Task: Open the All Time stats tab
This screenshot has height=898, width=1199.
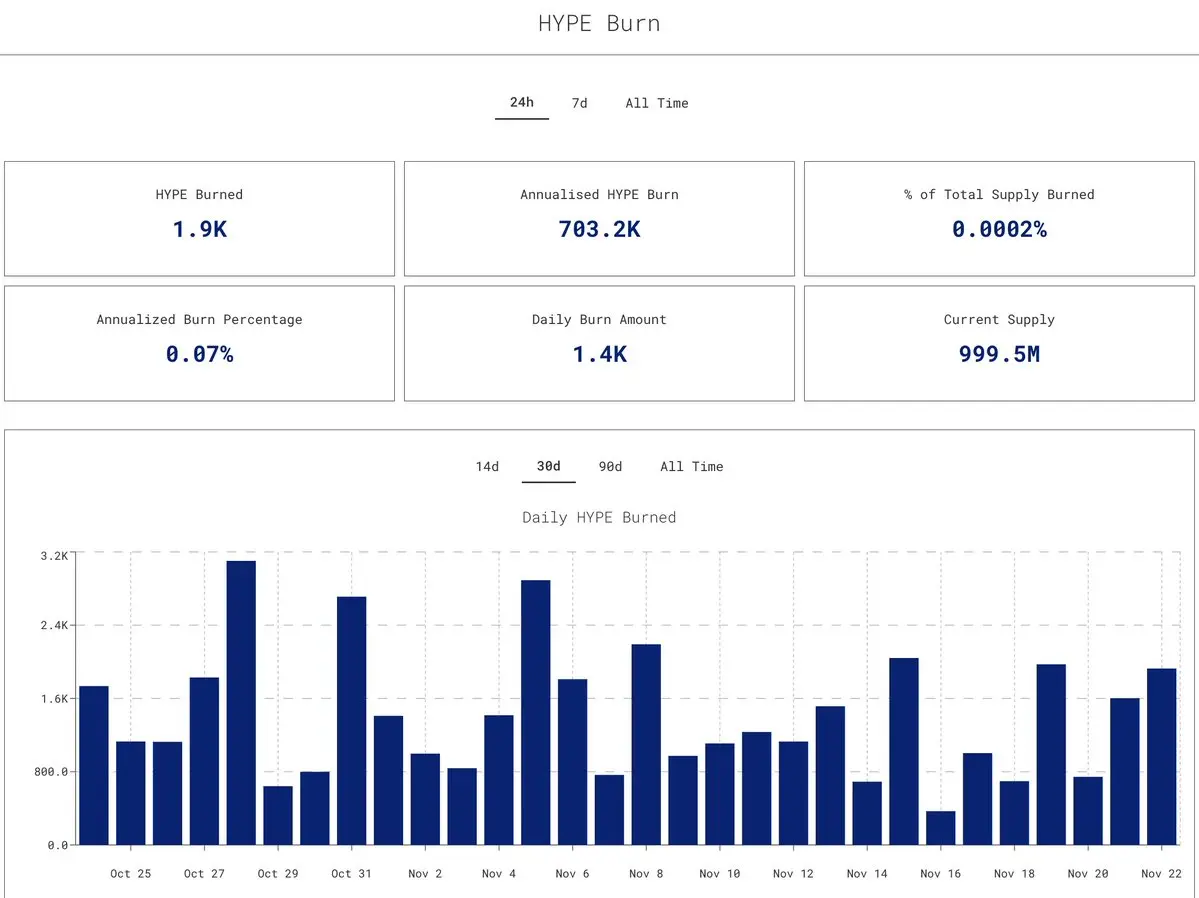Action: tap(657, 103)
